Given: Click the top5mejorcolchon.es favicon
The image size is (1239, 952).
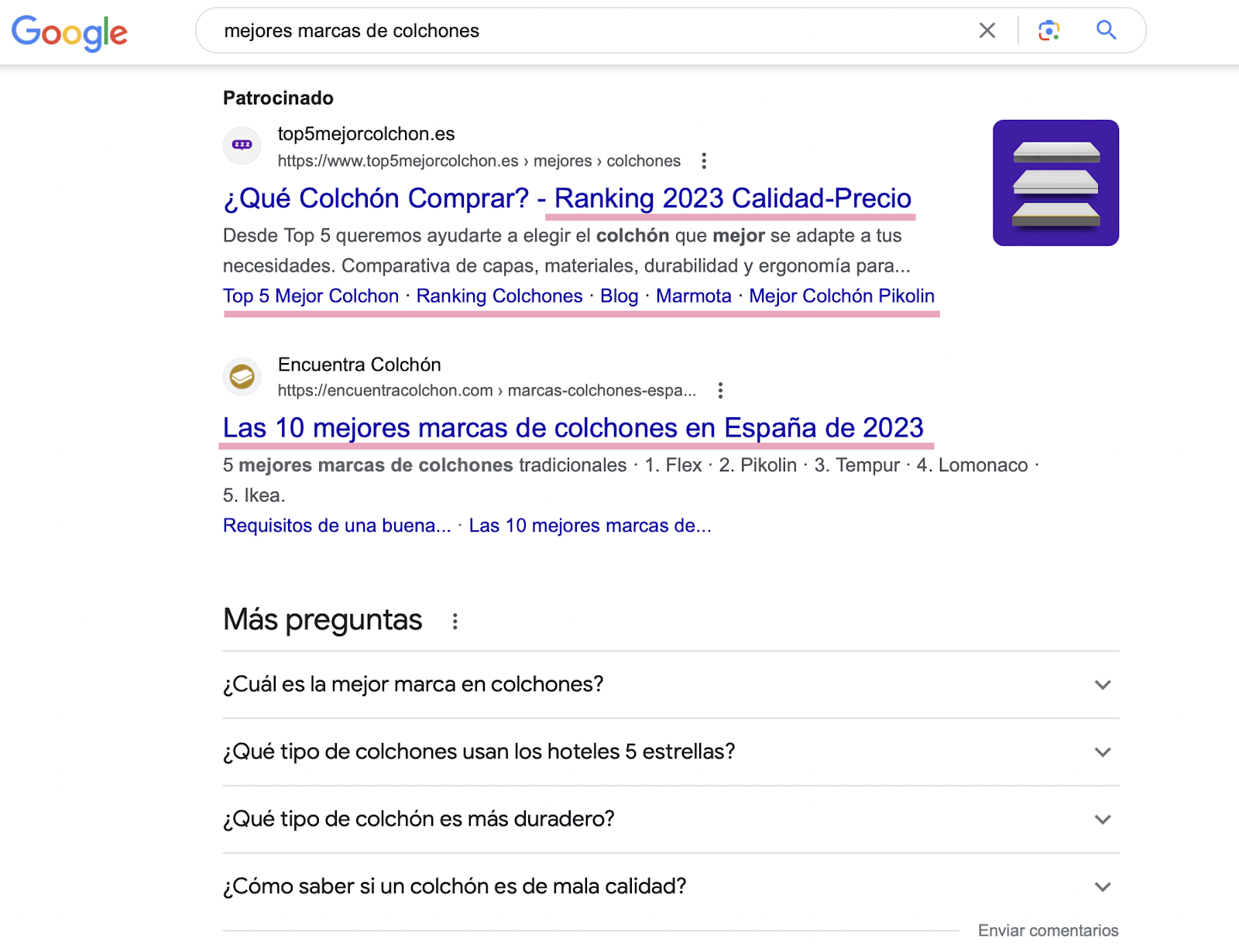Looking at the screenshot, I should [x=242, y=146].
